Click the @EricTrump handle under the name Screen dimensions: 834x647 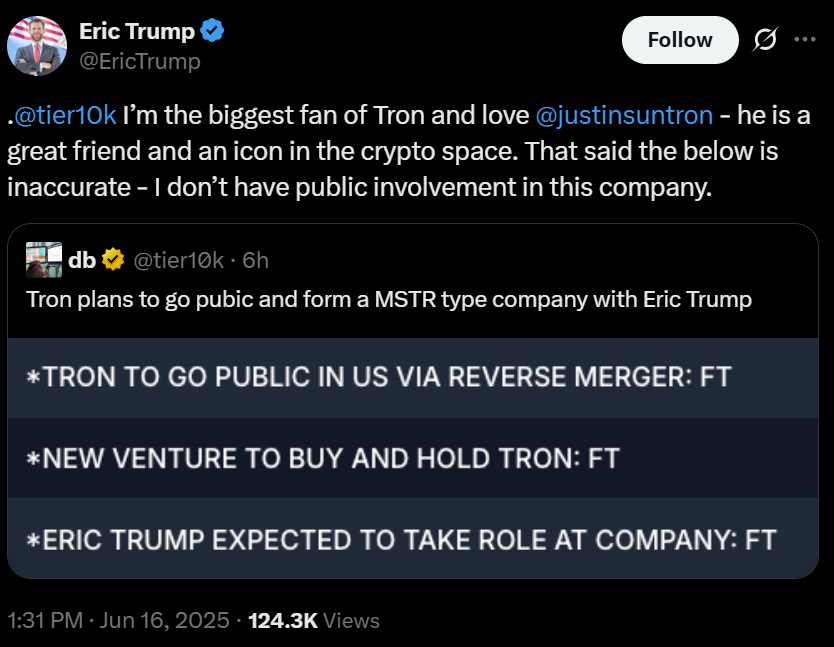140,61
